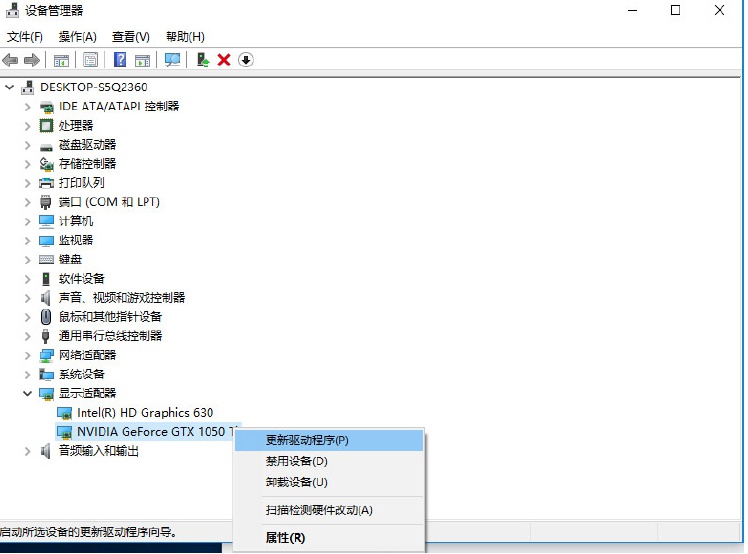Expand the 系统设备 node arrow

click(x=28, y=375)
